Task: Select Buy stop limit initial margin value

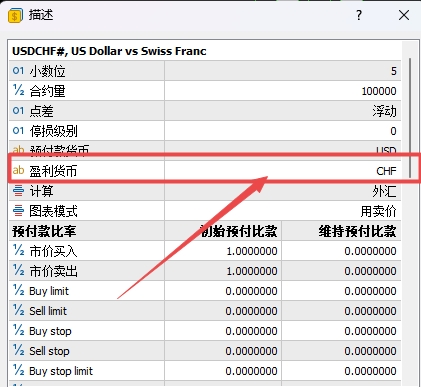Action: coord(251,371)
